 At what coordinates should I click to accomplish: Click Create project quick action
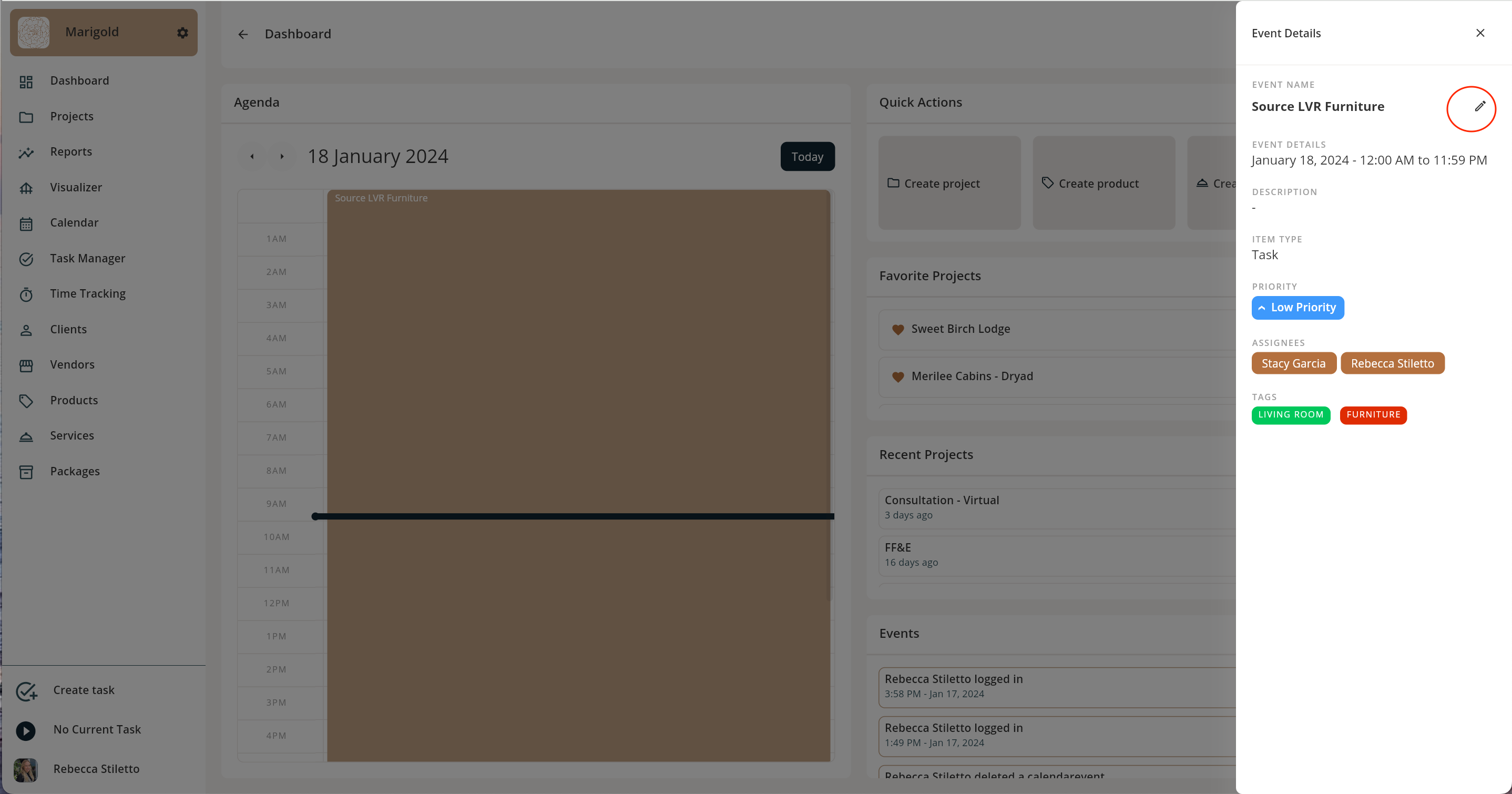point(949,183)
